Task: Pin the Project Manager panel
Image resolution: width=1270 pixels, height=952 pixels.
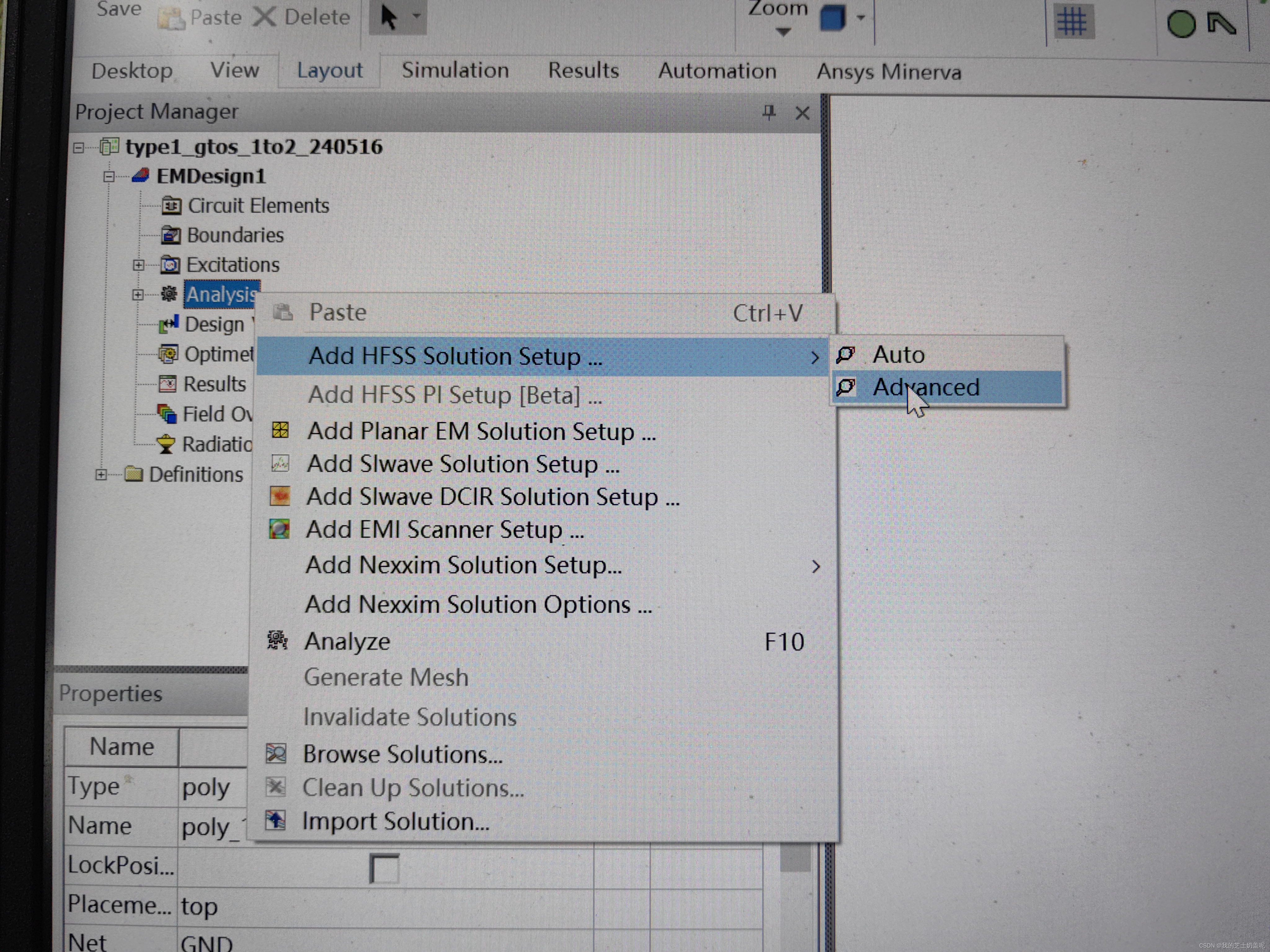Action: click(x=769, y=112)
